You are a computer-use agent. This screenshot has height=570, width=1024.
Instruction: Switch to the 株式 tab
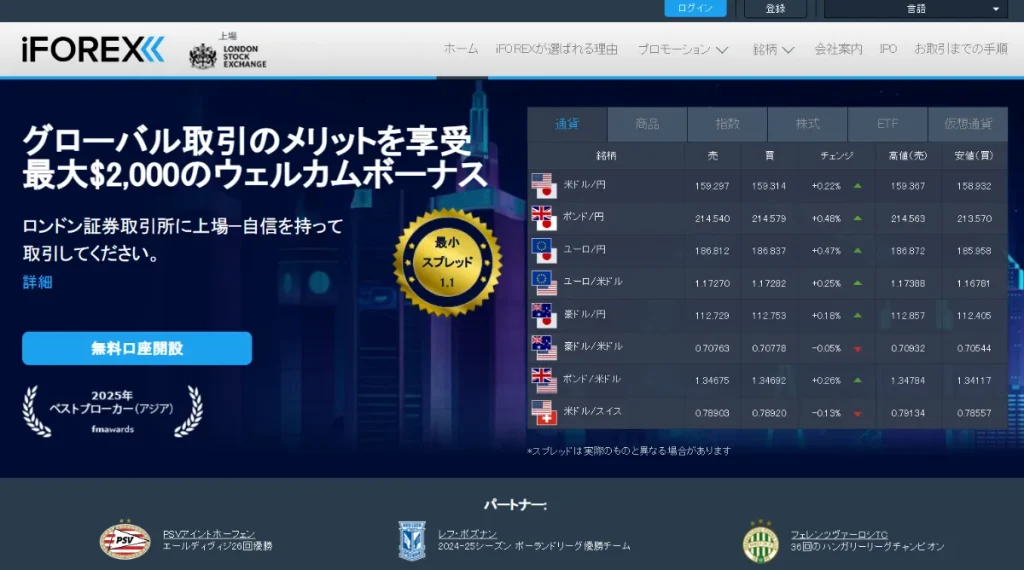808,124
